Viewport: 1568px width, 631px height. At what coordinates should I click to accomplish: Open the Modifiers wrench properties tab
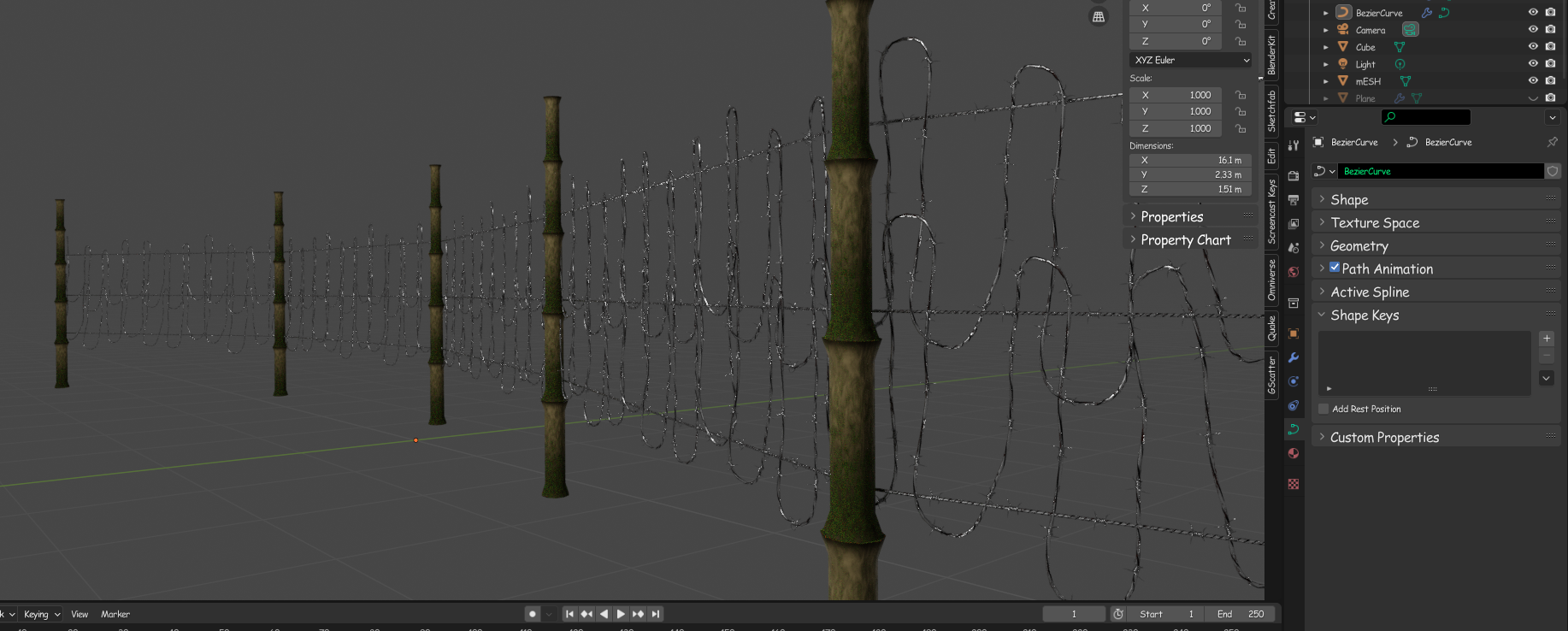tap(1294, 357)
